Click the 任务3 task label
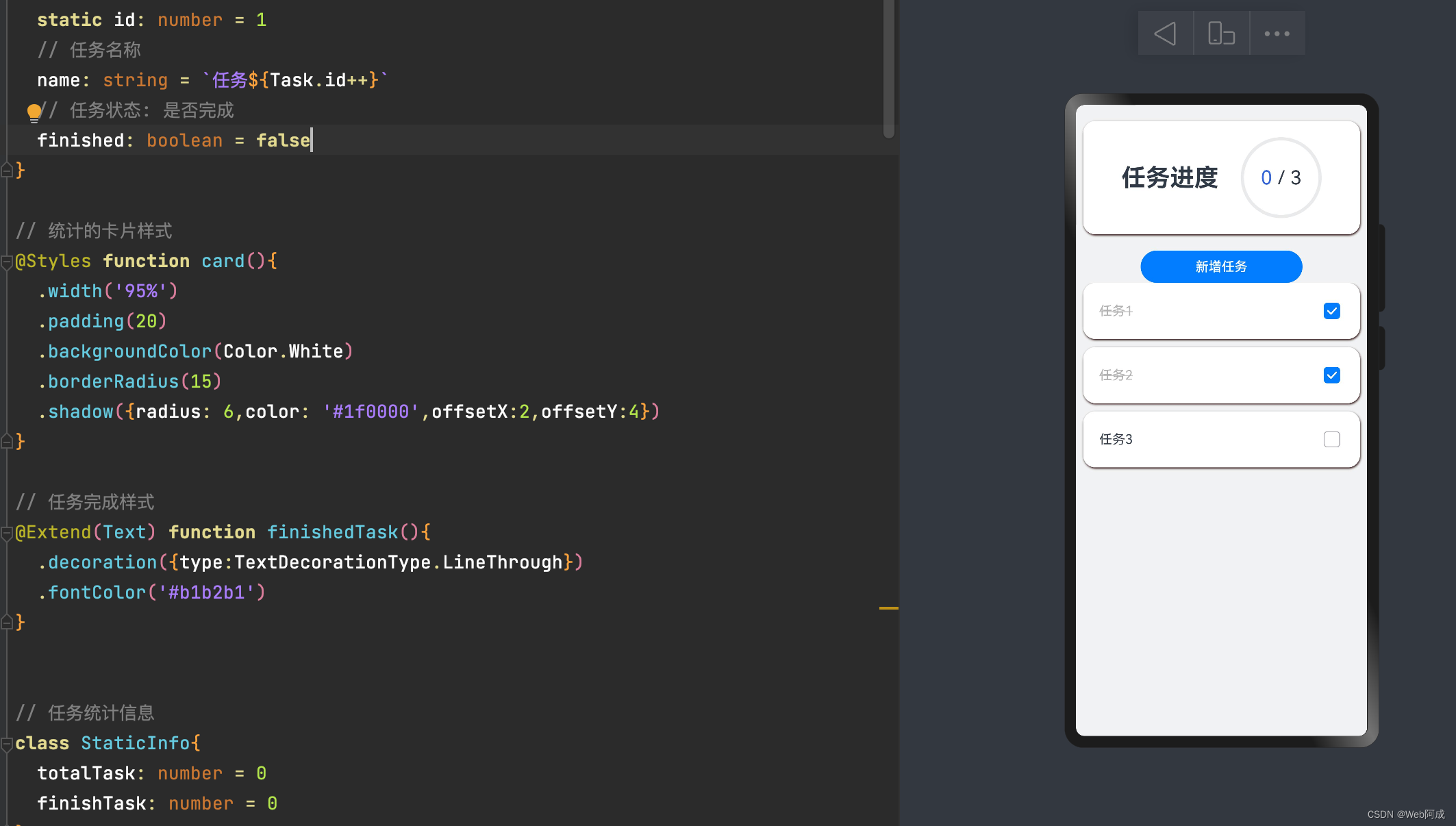The image size is (1456, 826). 1116,439
